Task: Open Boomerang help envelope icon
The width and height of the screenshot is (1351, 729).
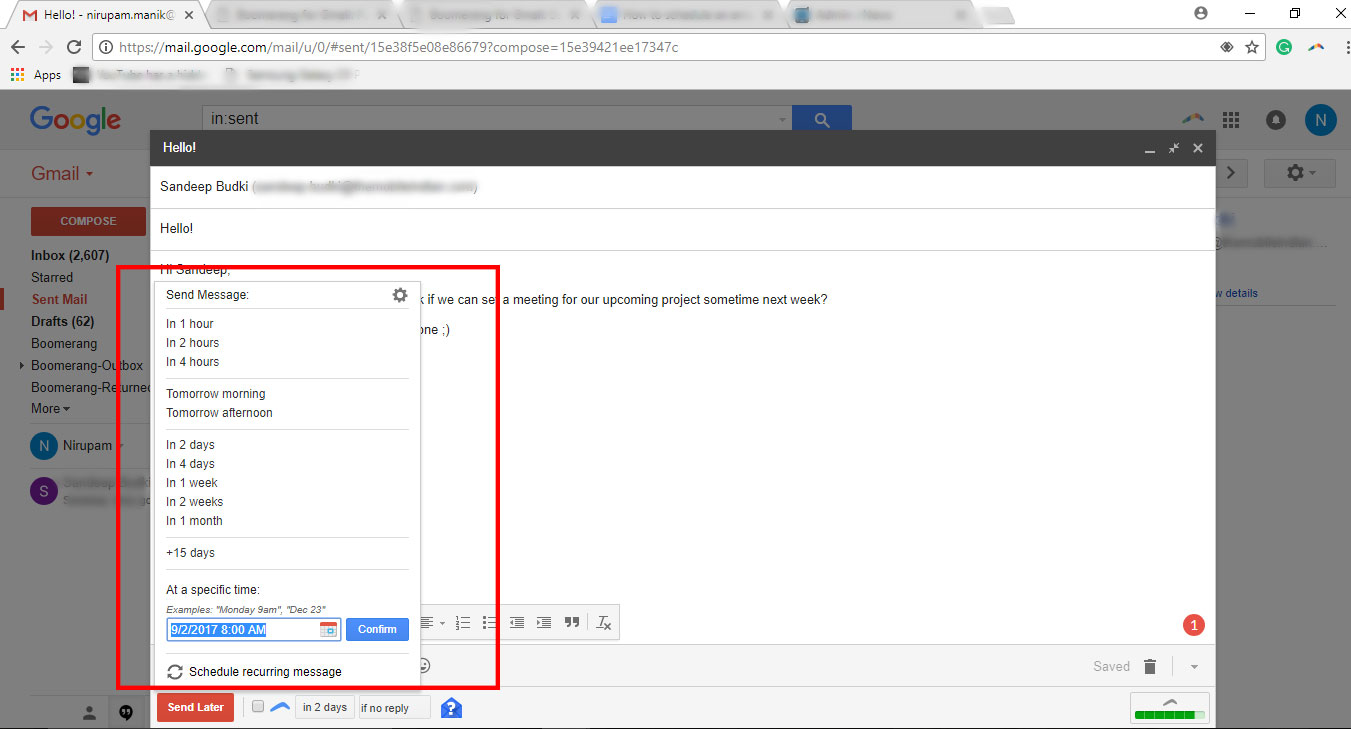Action: pos(451,708)
